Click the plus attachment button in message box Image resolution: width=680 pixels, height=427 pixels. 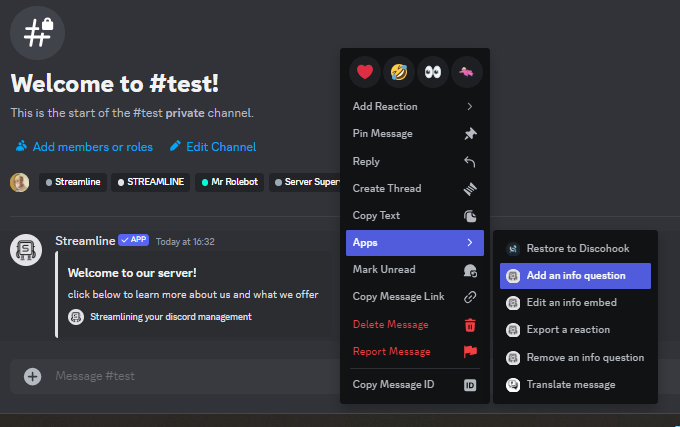(33, 376)
